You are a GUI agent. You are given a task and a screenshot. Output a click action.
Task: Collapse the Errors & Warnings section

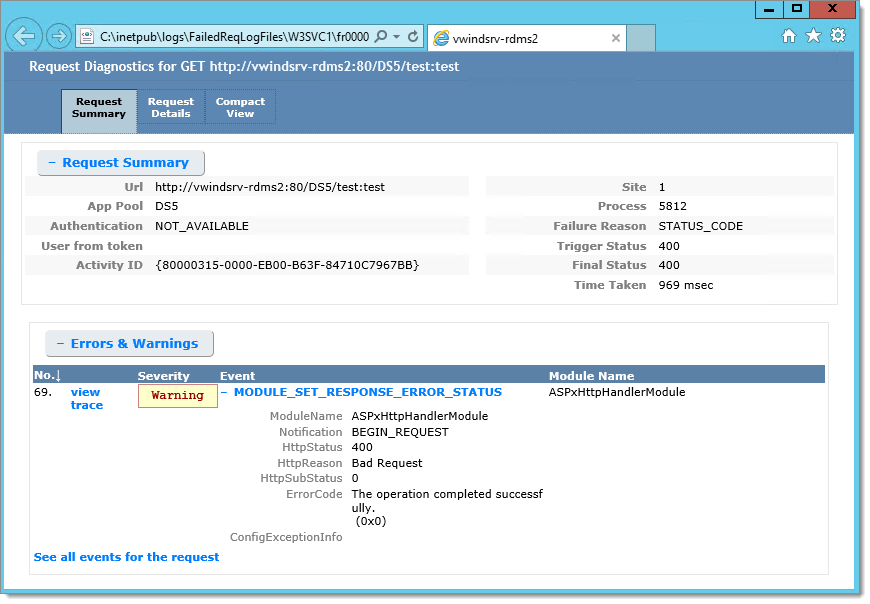click(129, 343)
